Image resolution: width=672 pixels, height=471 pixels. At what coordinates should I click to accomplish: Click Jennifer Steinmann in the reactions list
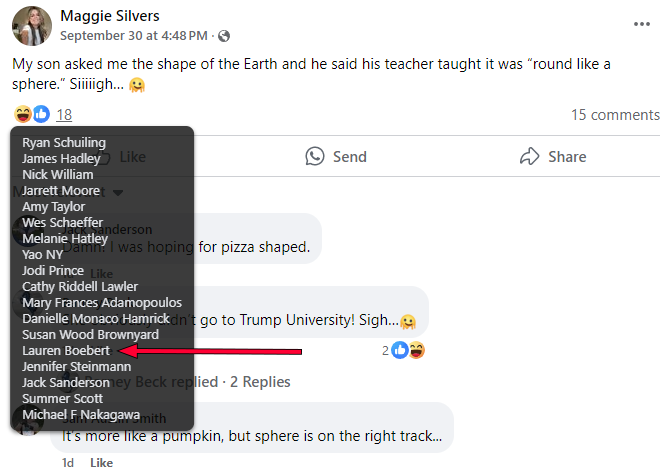coord(76,367)
